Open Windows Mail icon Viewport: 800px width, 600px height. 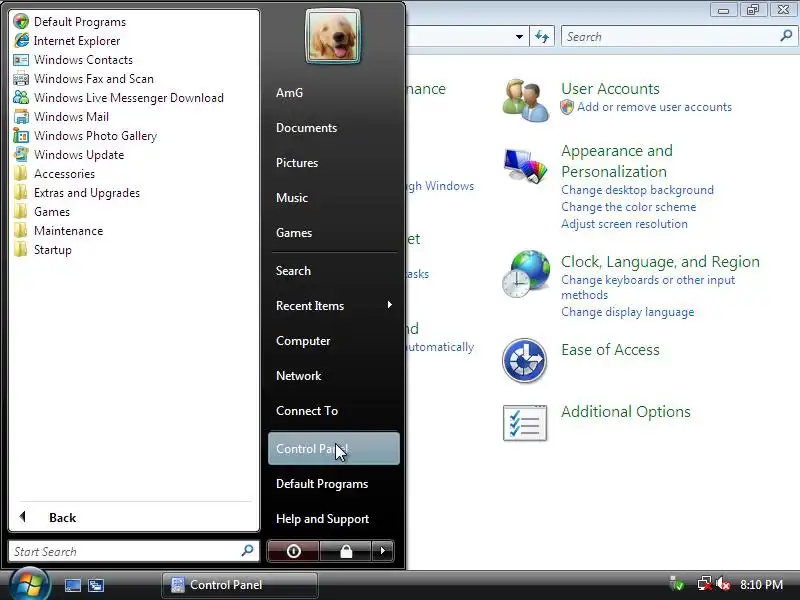(x=21, y=116)
